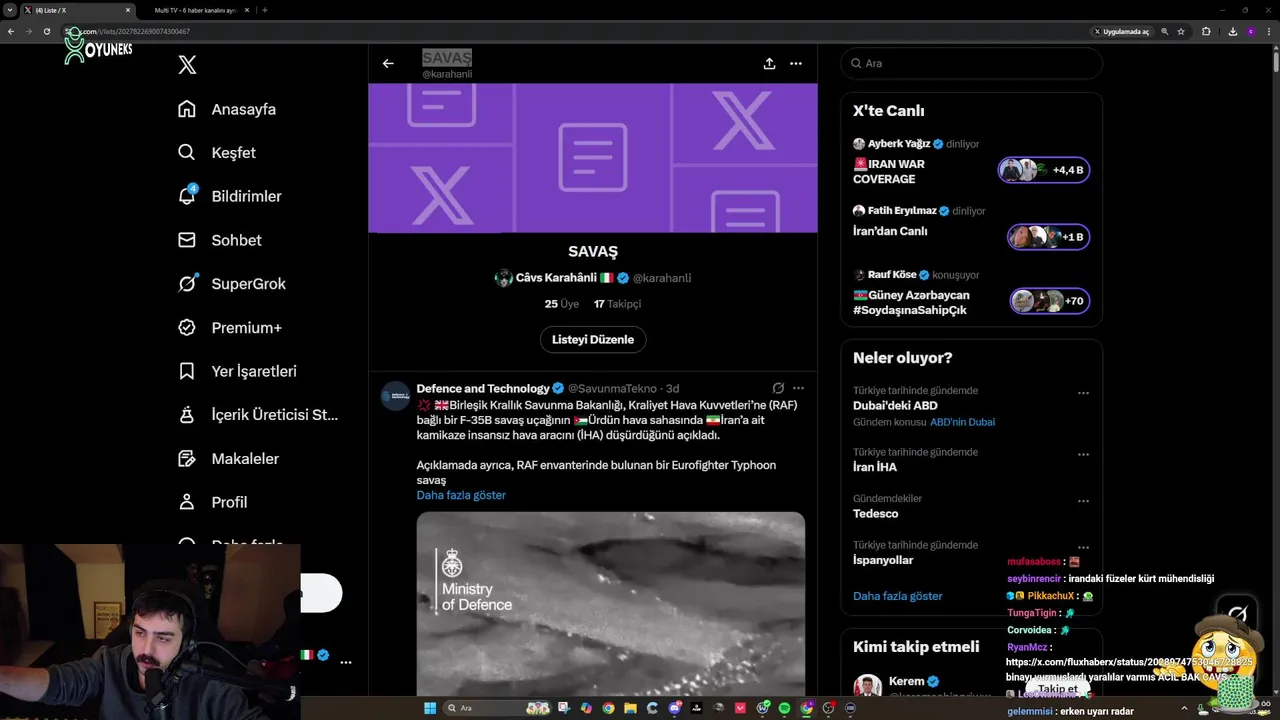Open Câvs Karahânli profile link
Viewport: 1280px width, 720px height.
pos(556,278)
